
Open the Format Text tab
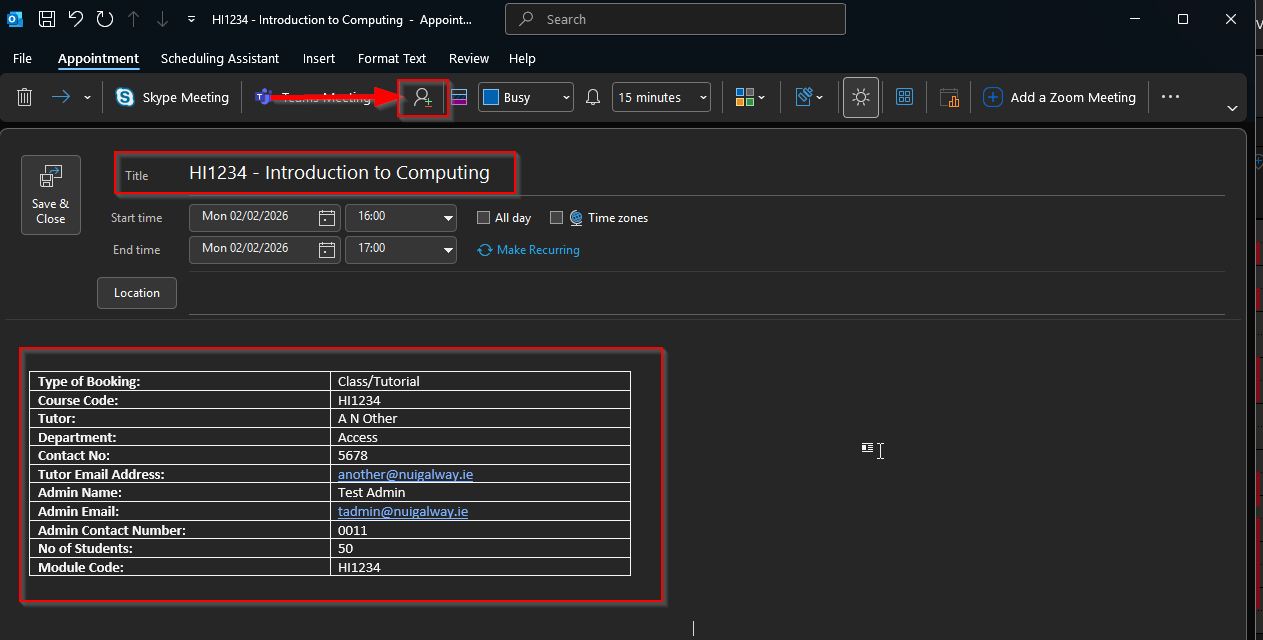[392, 58]
